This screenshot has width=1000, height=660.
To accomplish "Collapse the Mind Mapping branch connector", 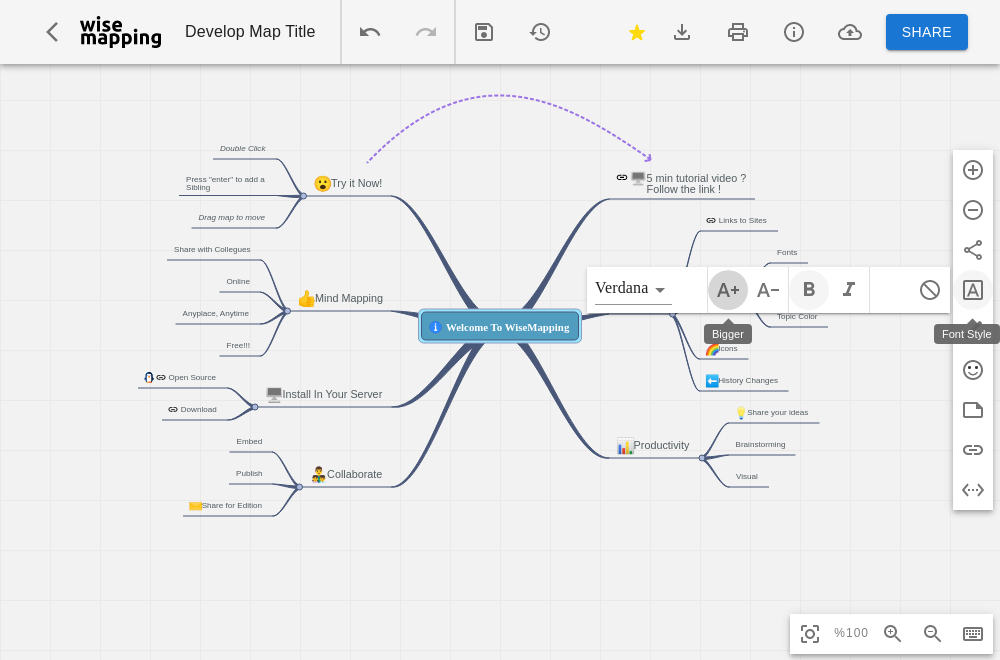I will coord(288,311).
